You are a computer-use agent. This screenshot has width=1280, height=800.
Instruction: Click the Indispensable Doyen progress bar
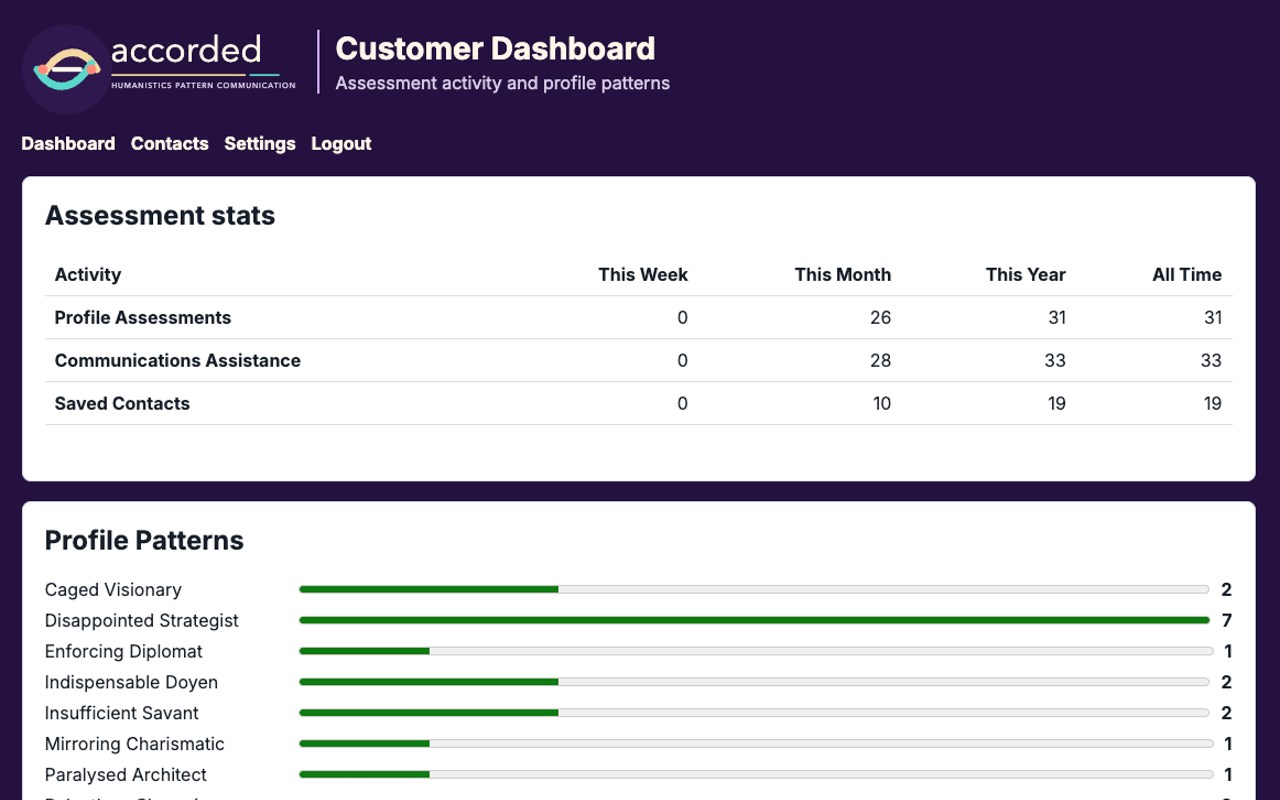[755, 683]
